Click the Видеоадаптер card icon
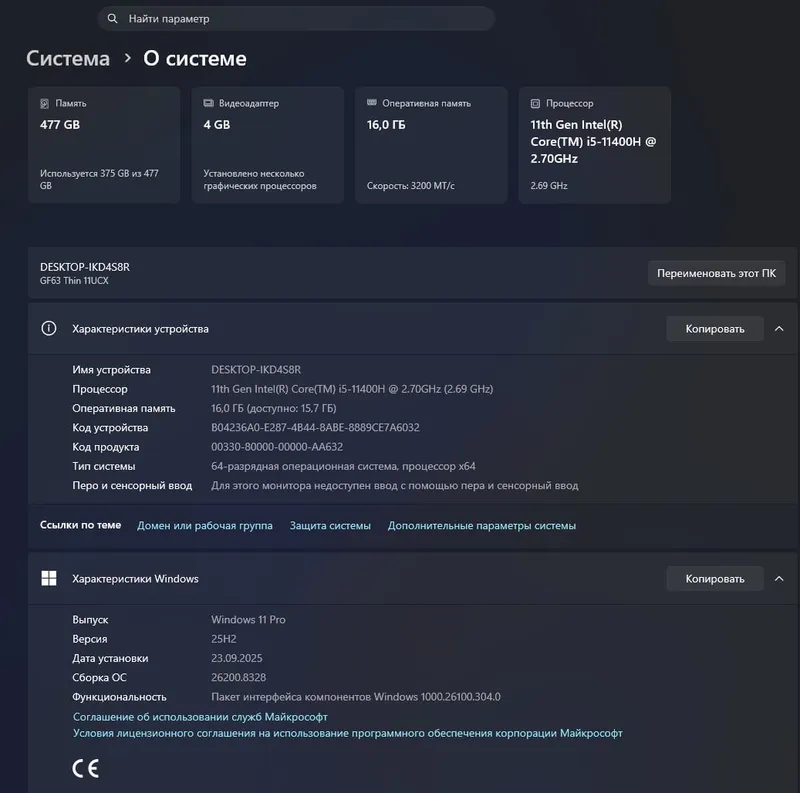Viewport: 800px width, 793px height. tap(208, 103)
